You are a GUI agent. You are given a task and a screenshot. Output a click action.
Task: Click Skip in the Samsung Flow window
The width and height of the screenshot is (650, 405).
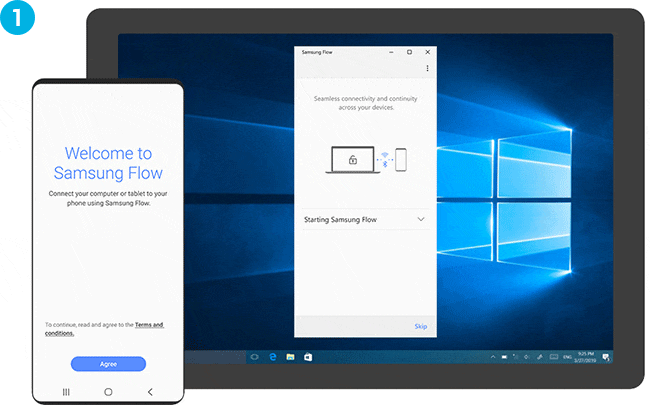click(420, 327)
